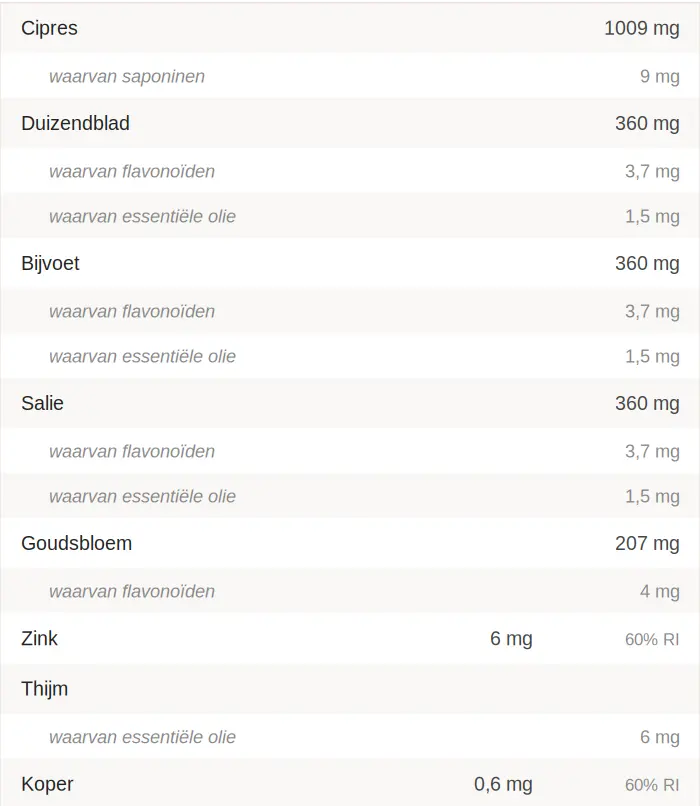Select the 60% RI value for Zink
The height and width of the screenshot is (806, 700).
click(x=652, y=639)
